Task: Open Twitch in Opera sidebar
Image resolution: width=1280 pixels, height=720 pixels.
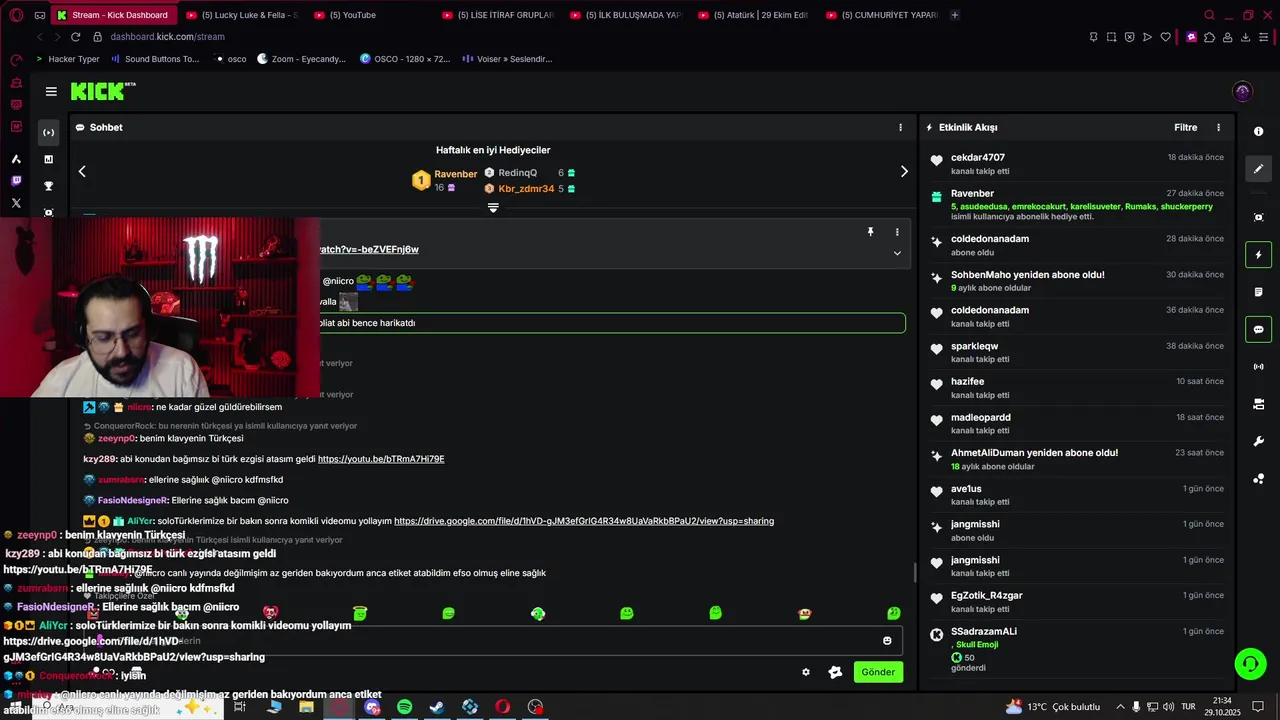Action: 16,181
